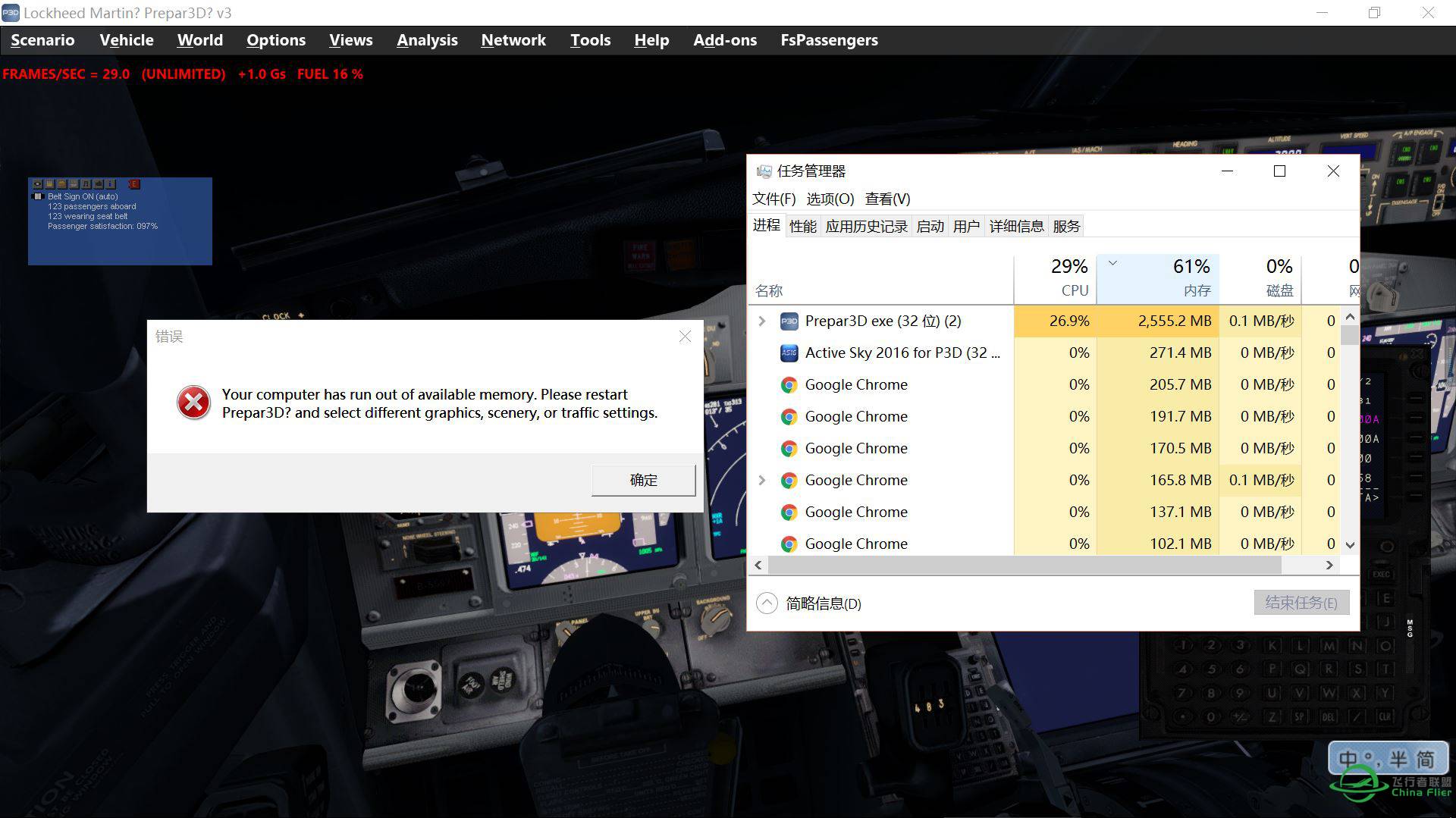Expand the Prepar3D exe process group
1456x818 pixels.
762,321
